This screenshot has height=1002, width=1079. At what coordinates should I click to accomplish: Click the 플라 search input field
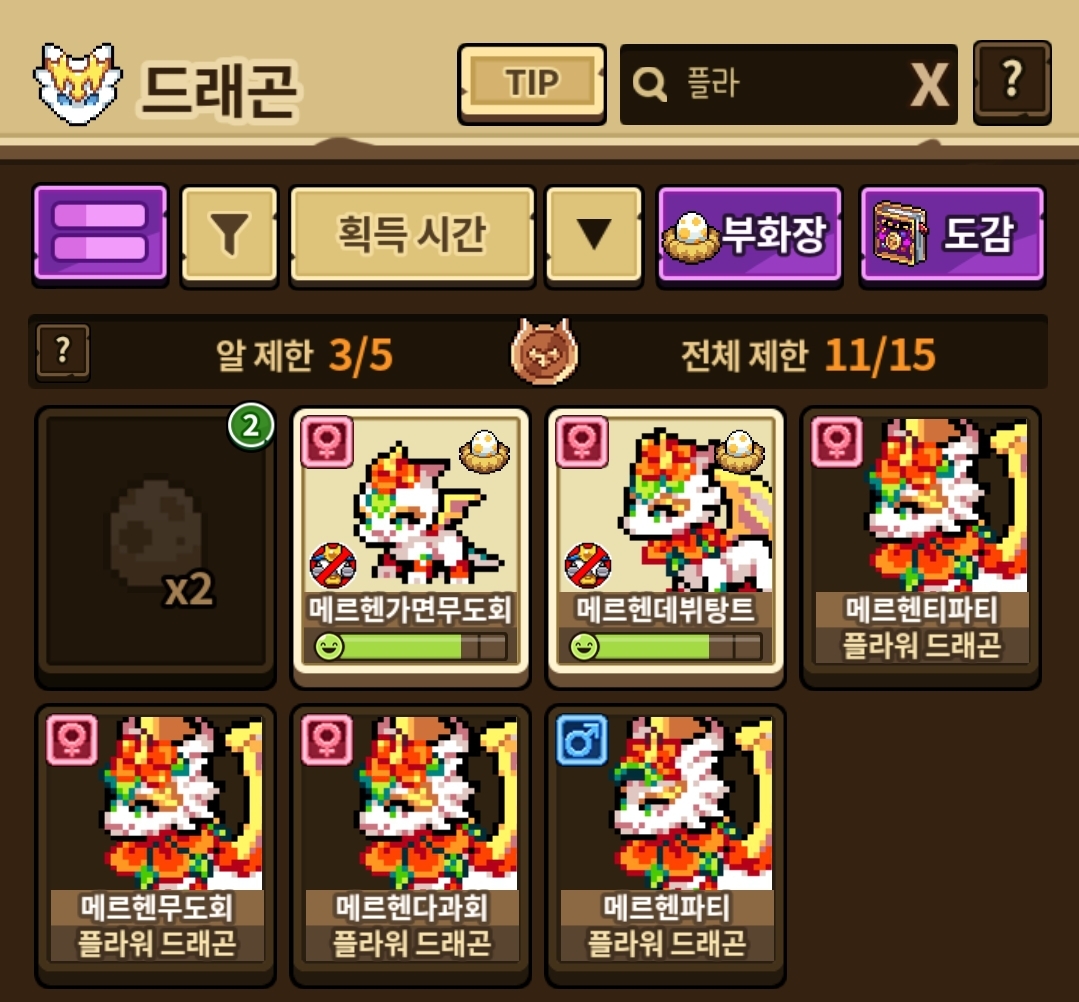pos(788,84)
